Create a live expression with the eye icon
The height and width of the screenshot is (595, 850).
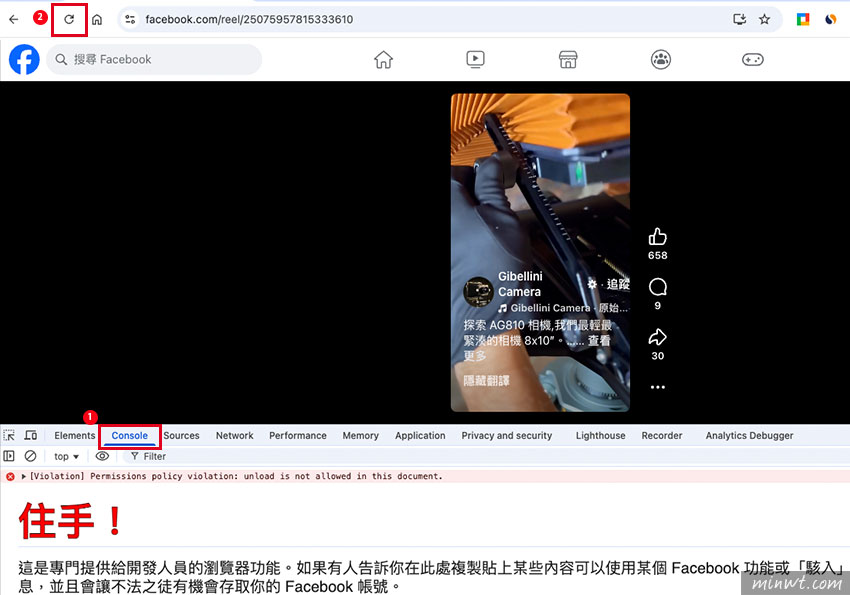point(102,456)
